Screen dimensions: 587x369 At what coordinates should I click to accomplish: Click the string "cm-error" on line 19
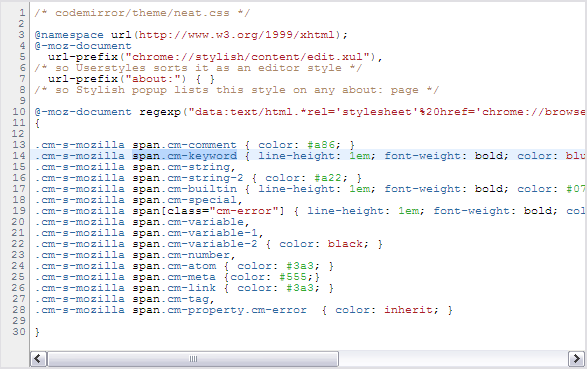[244, 211]
